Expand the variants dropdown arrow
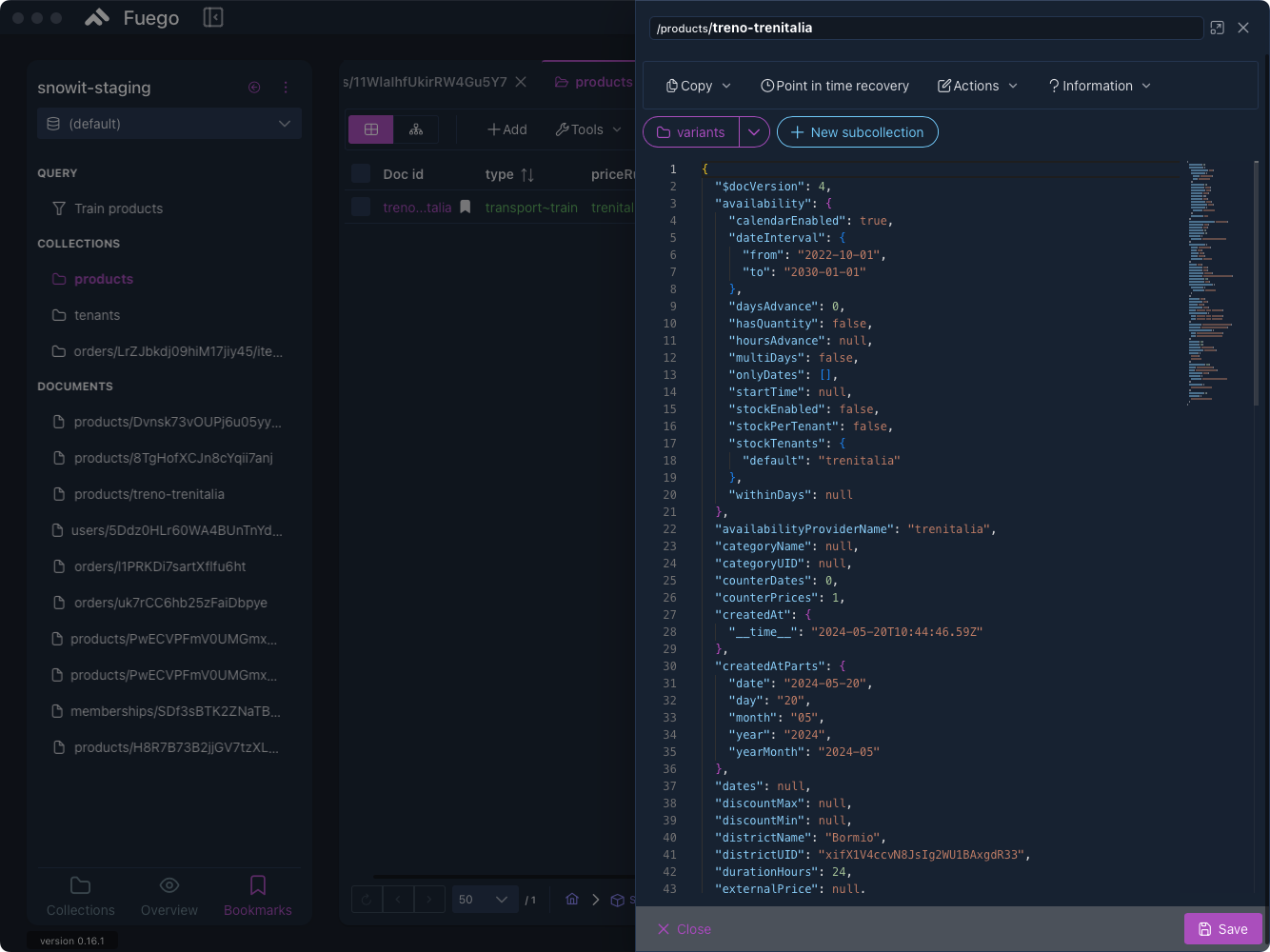 [754, 132]
